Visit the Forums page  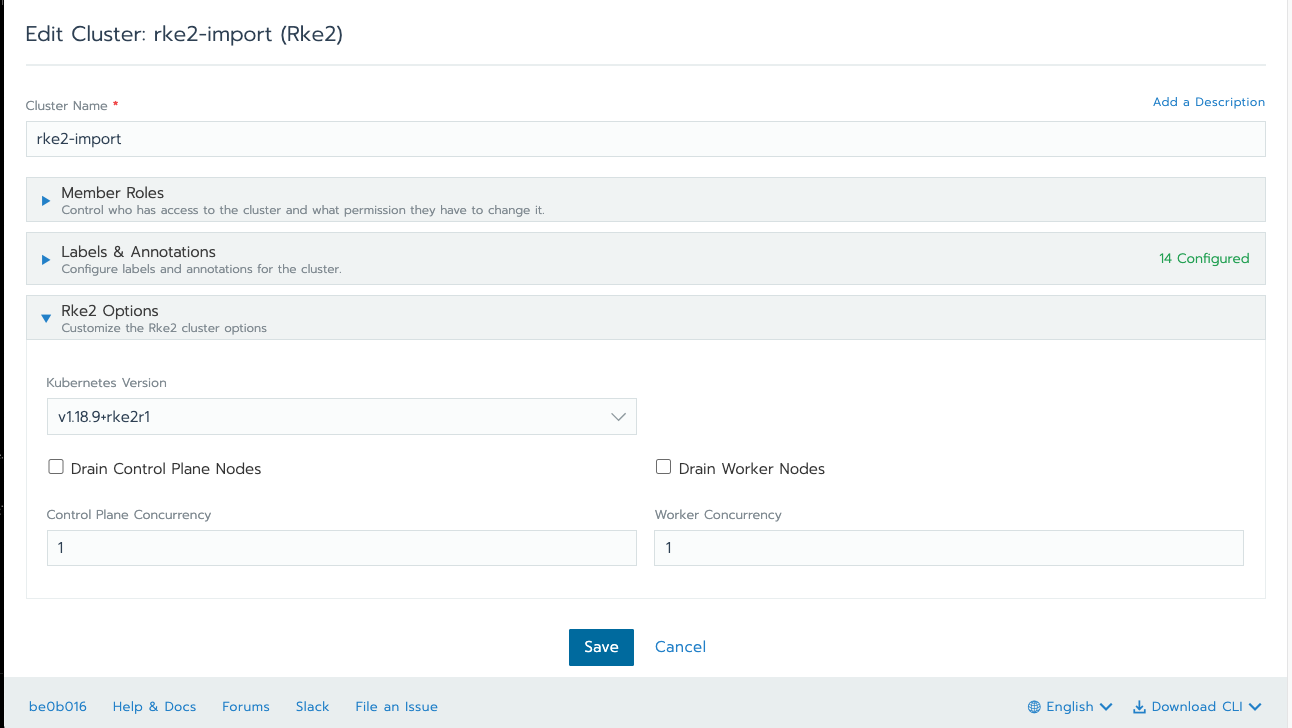(x=245, y=706)
